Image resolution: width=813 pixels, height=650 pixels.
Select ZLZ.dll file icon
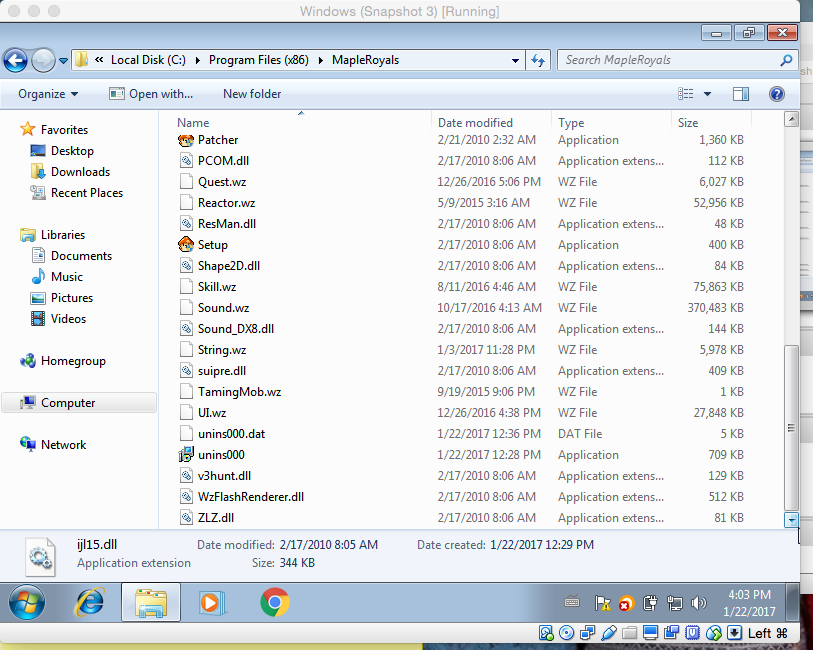tap(186, 518)
